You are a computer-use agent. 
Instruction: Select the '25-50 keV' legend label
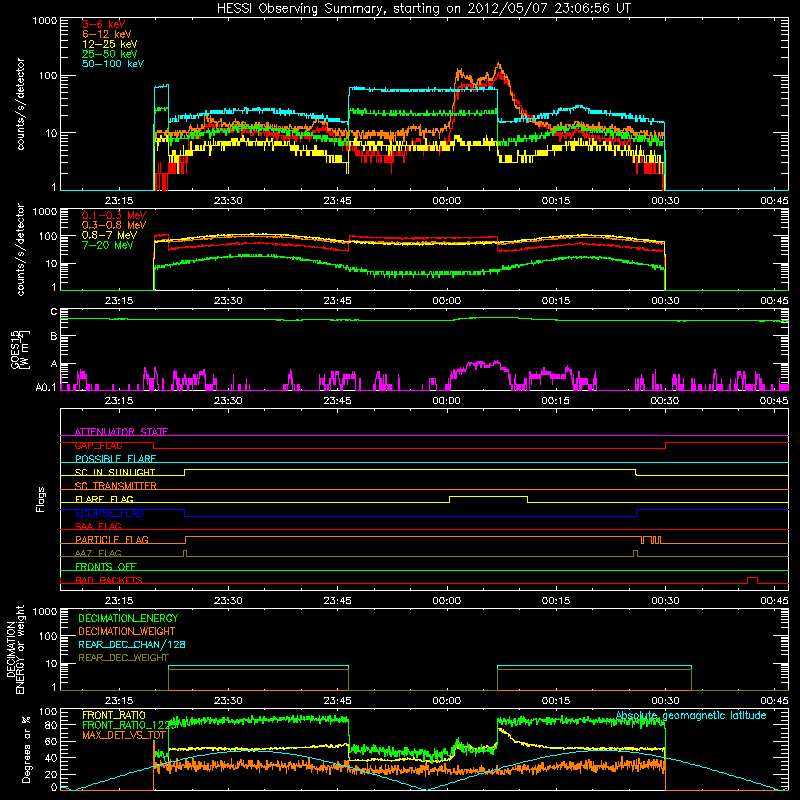[x=110, y=54]
